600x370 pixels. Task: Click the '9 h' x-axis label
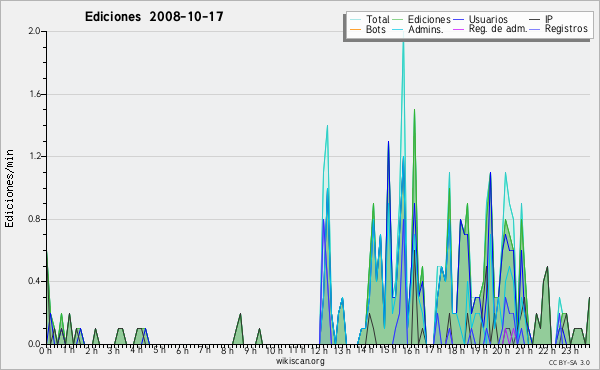[251, 351]
